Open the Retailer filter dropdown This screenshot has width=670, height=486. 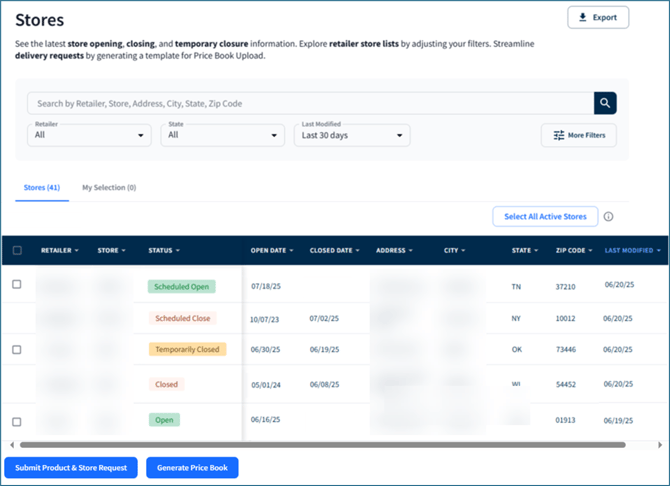click(x=89, y=135)
